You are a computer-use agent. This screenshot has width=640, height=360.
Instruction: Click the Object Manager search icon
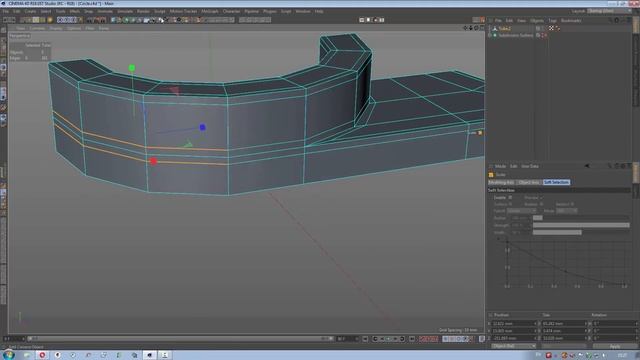click(x=610, y=20)
